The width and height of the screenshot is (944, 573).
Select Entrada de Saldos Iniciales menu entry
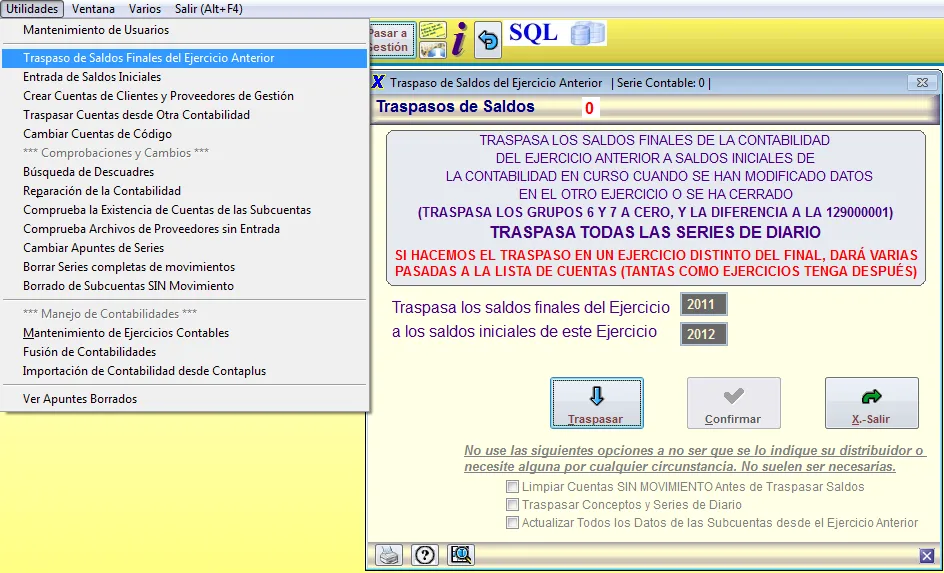click(92, 77)
